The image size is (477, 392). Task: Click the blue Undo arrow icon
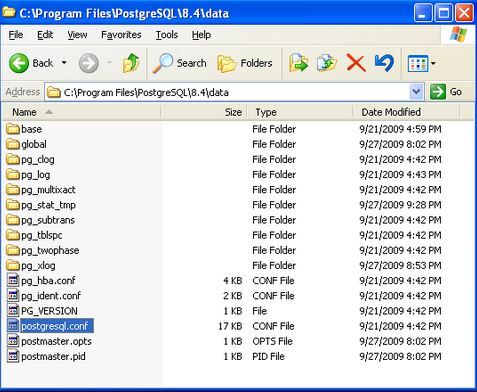click(x=384, y=63)
